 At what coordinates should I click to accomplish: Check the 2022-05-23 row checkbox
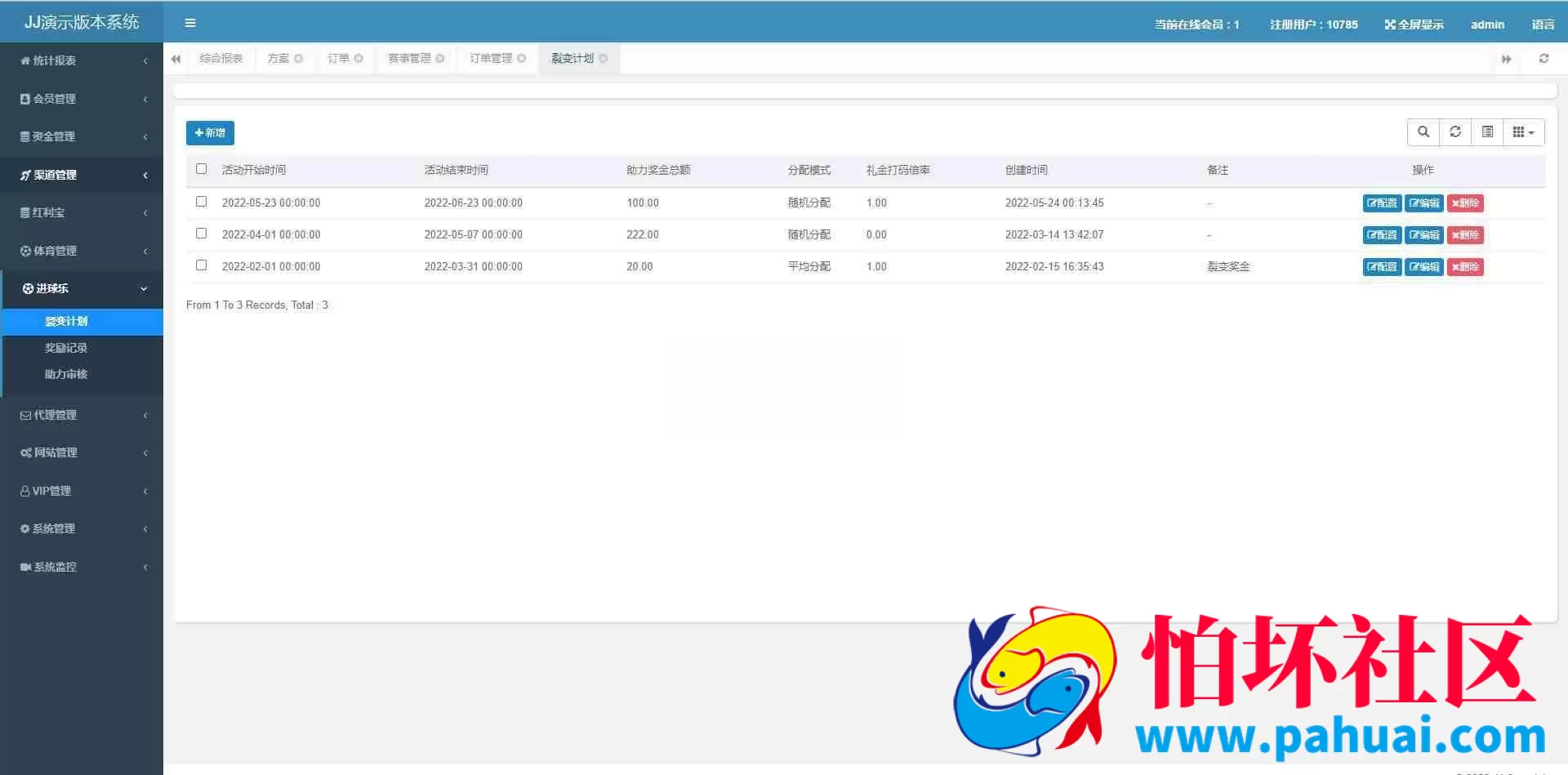pos(201,202)
